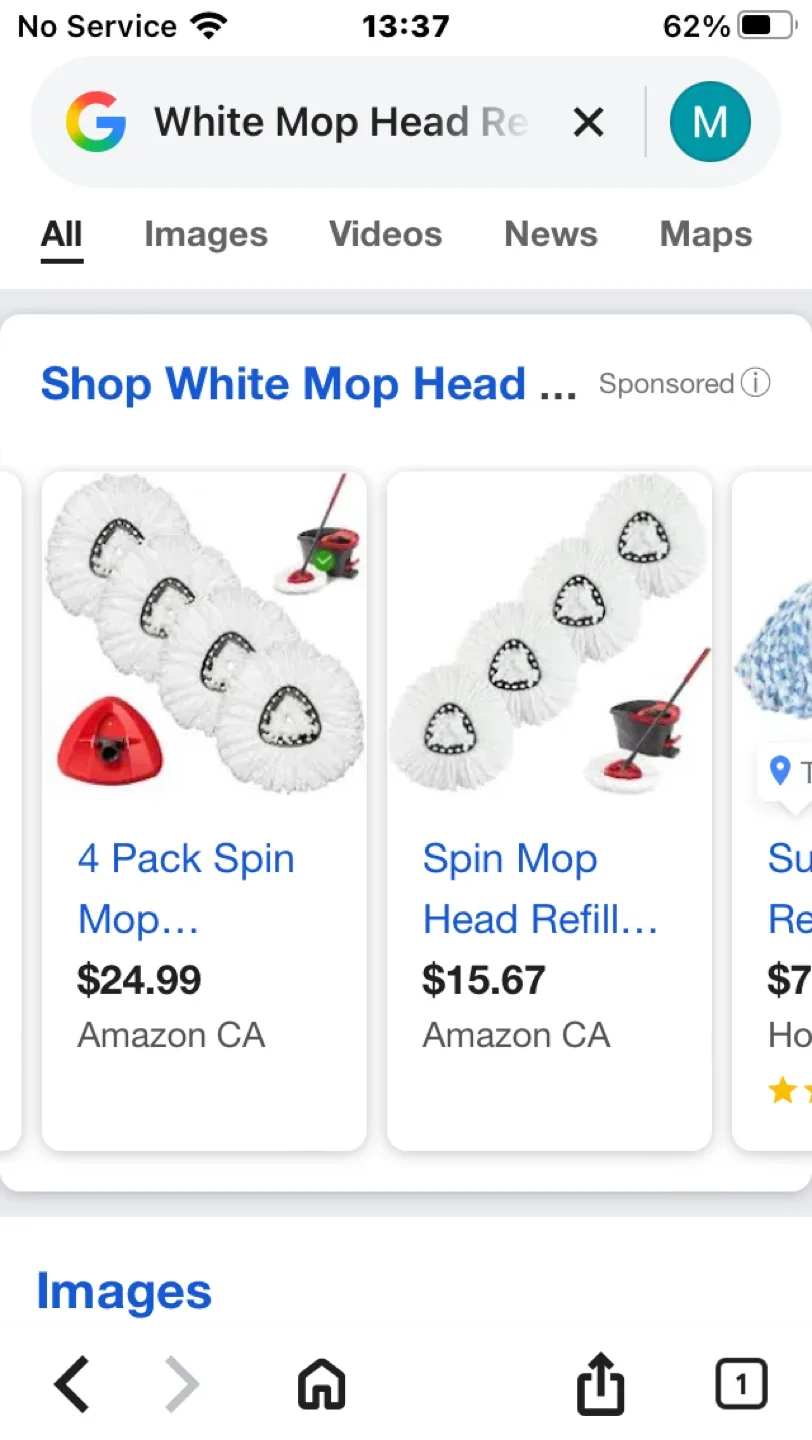Switch to the Videos tab

click(x=385, y=234)
